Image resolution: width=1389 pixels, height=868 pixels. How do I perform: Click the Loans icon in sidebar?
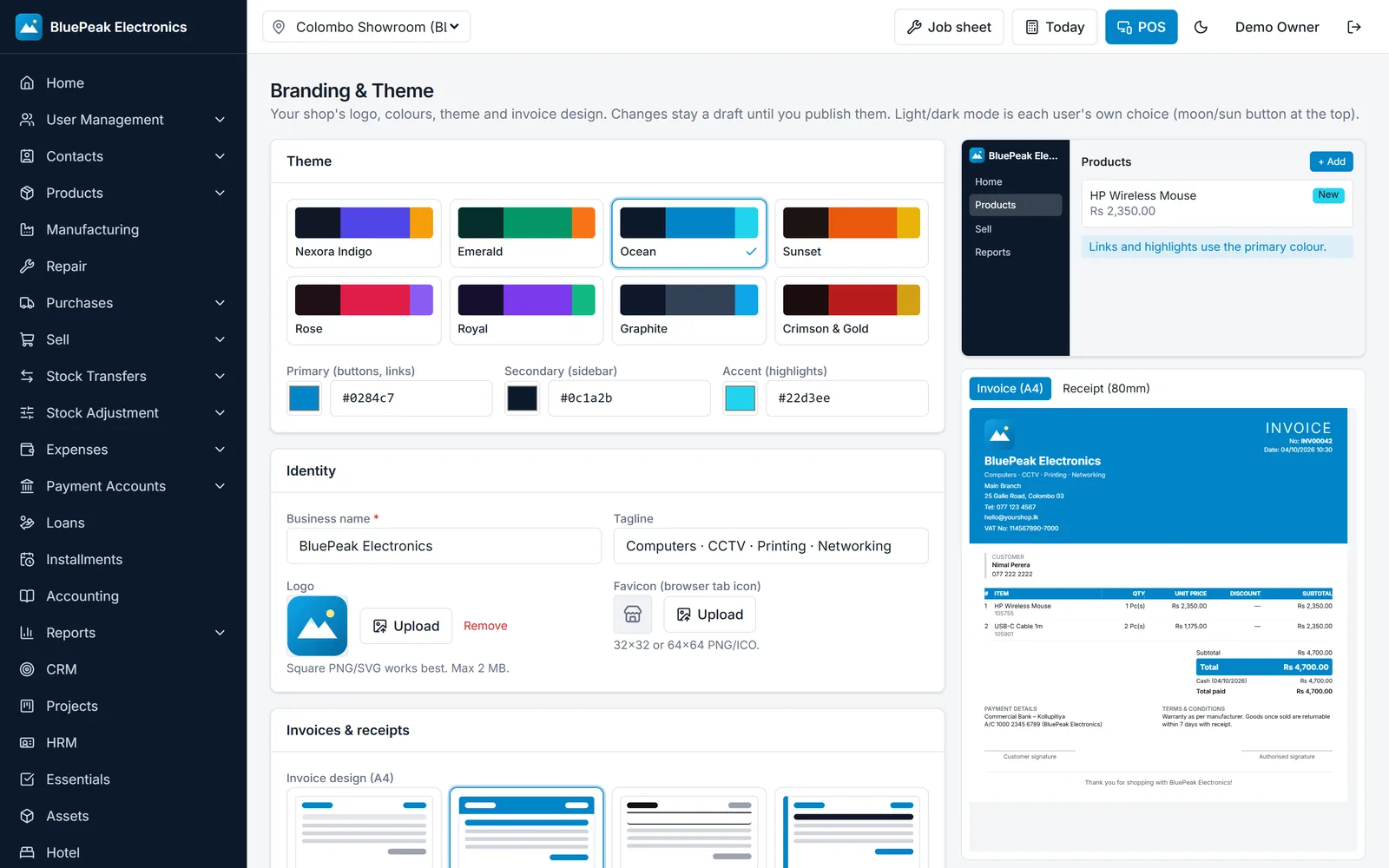click(27, 523)
